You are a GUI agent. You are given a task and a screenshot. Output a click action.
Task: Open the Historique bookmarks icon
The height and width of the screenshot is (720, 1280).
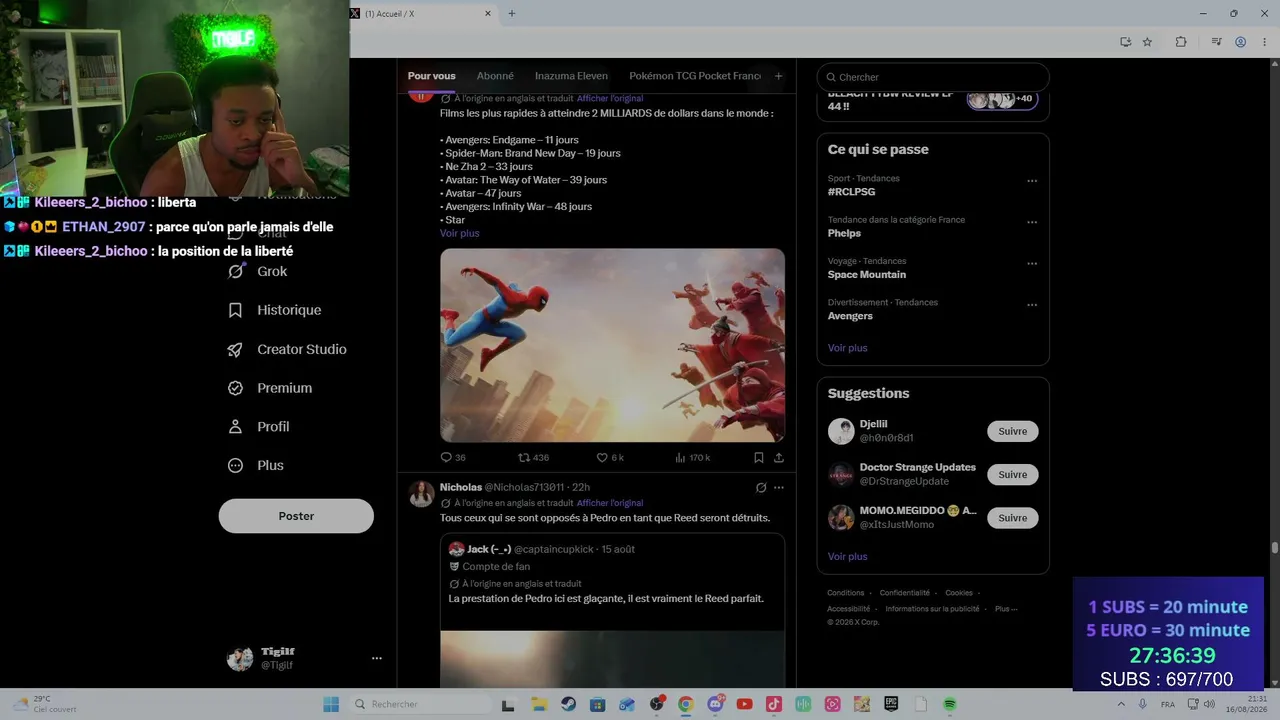point(235,310)
